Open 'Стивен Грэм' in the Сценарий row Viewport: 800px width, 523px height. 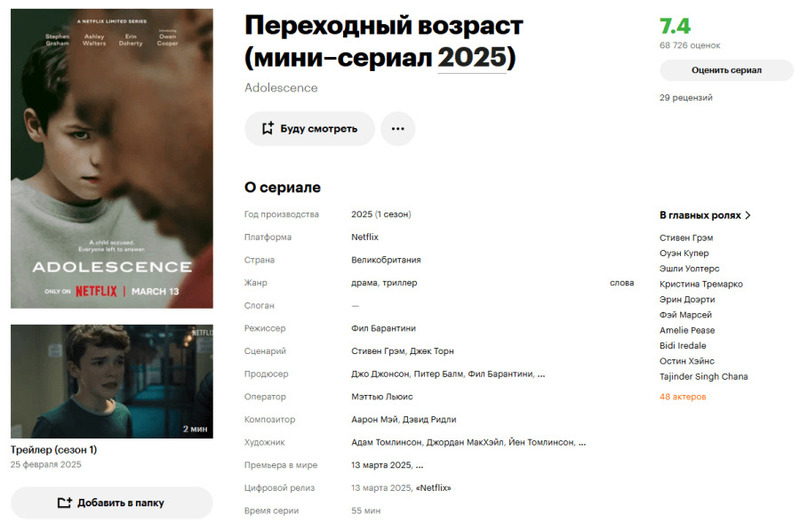coord(378,351)
